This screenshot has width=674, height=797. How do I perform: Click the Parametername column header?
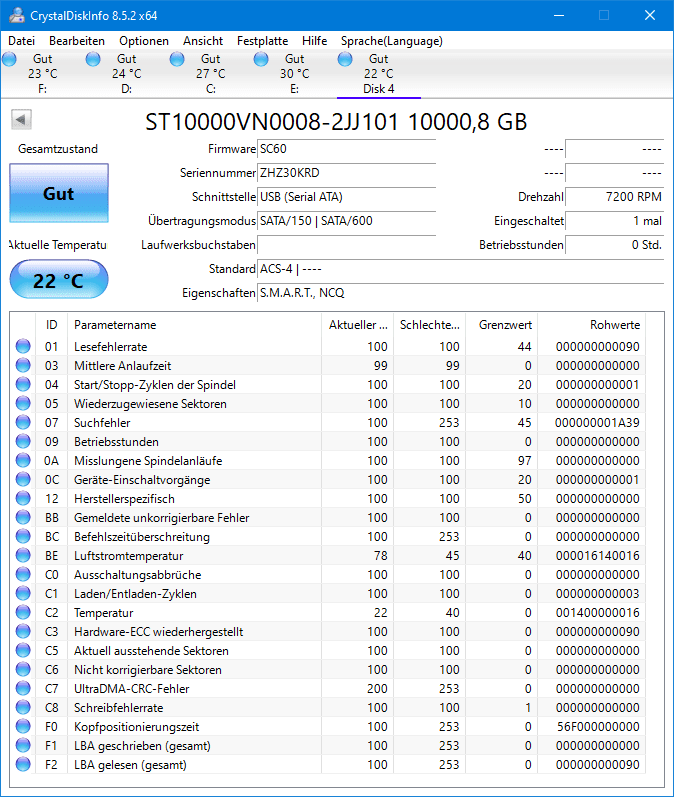point(194,325)
